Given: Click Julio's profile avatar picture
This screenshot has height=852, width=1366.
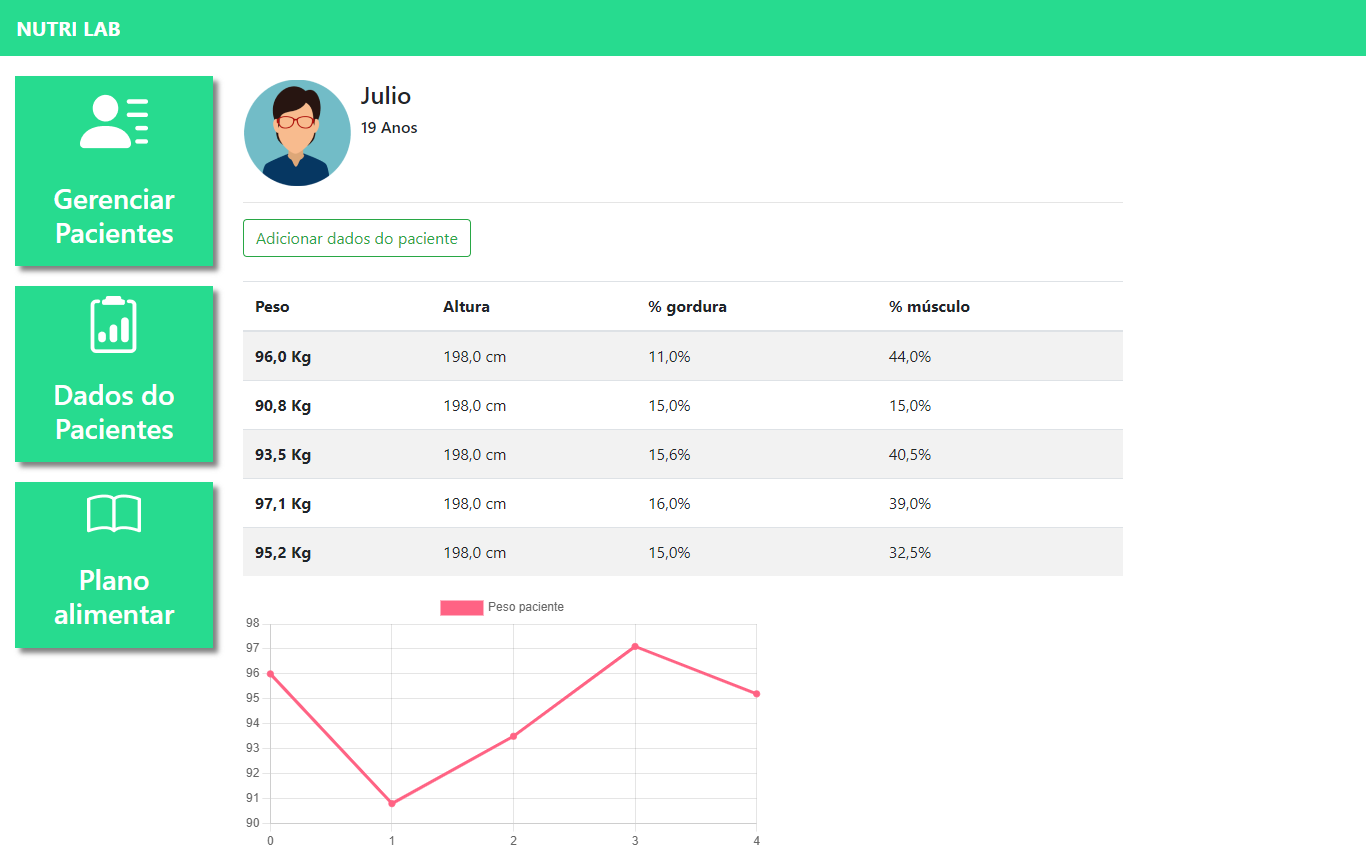Looking at the screenshot, I should [x=297, y=133].
